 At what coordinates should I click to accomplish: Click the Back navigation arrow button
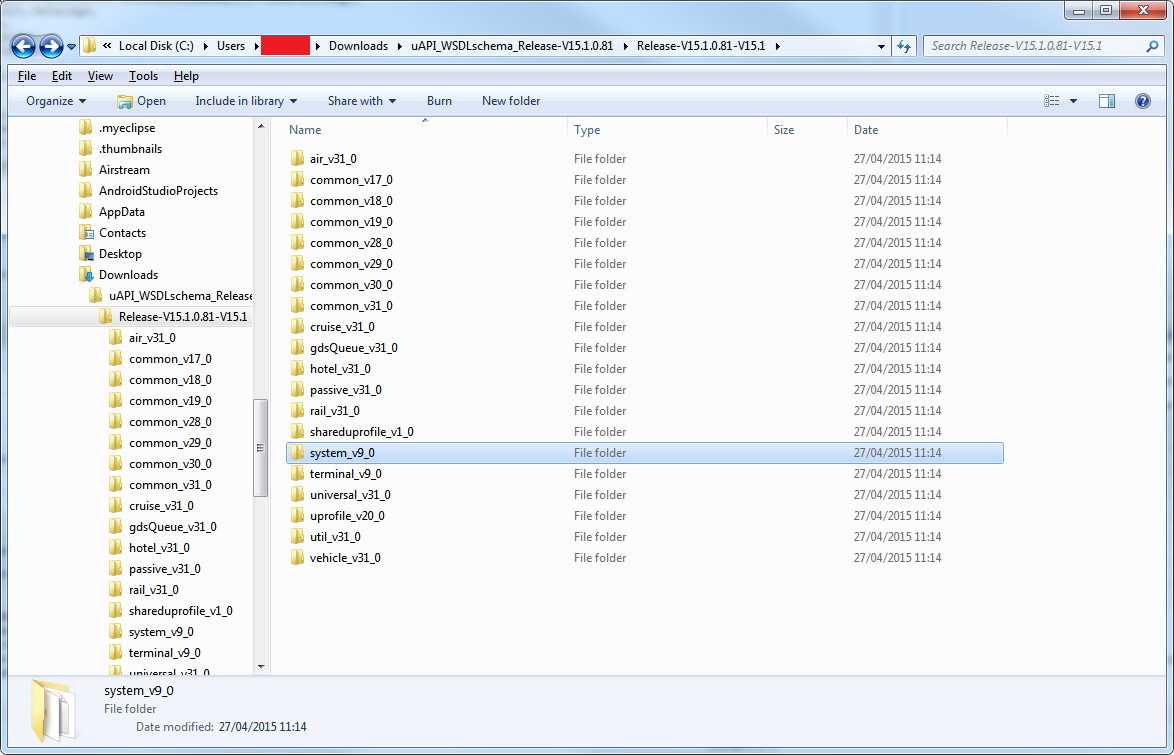tap(24, 46)
